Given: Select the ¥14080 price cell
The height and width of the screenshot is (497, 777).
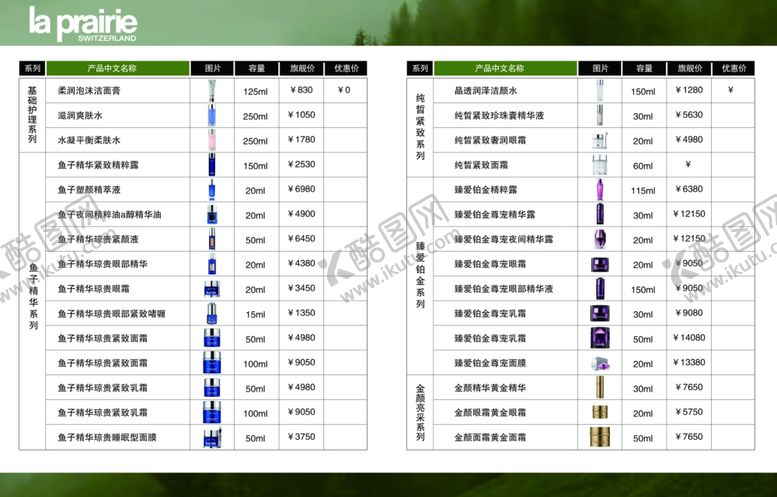Looking at the screenshot, I should tap(689, 338).
